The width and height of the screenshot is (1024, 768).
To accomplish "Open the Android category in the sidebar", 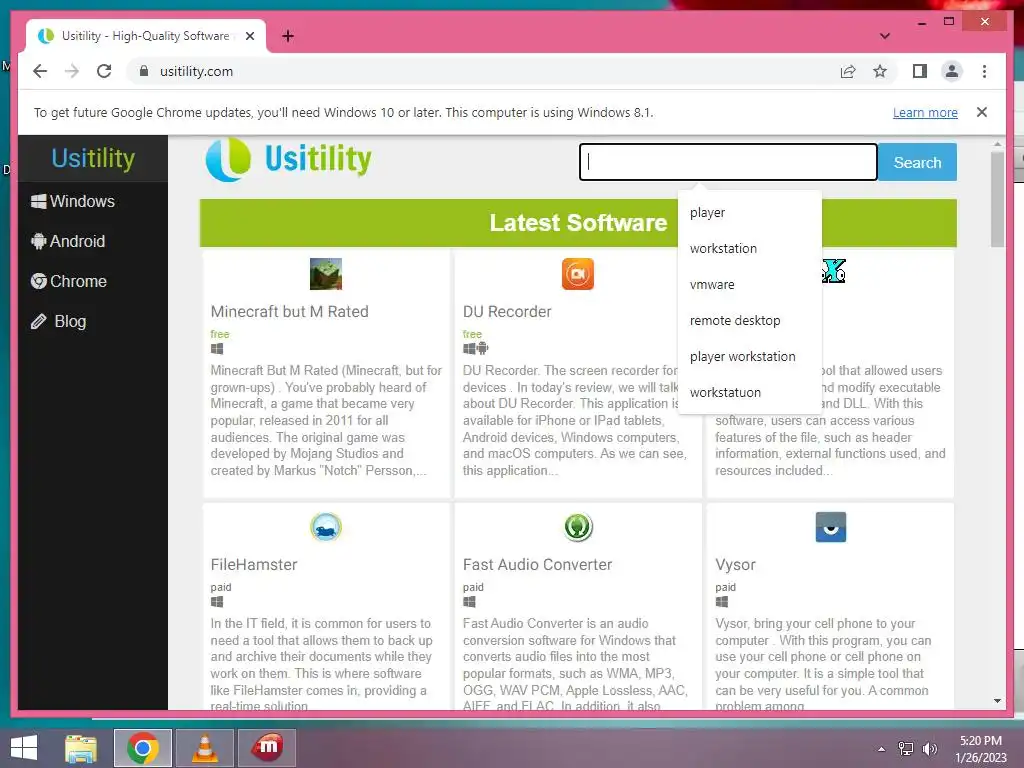I will click(x=68, y=241).
